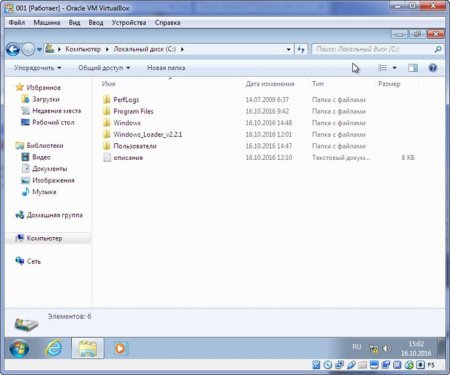Click the volume speaker tray icon
Image resolution: width=450 pixels, height=375 pixels.
pyautogui.click(x=386, y=349)
